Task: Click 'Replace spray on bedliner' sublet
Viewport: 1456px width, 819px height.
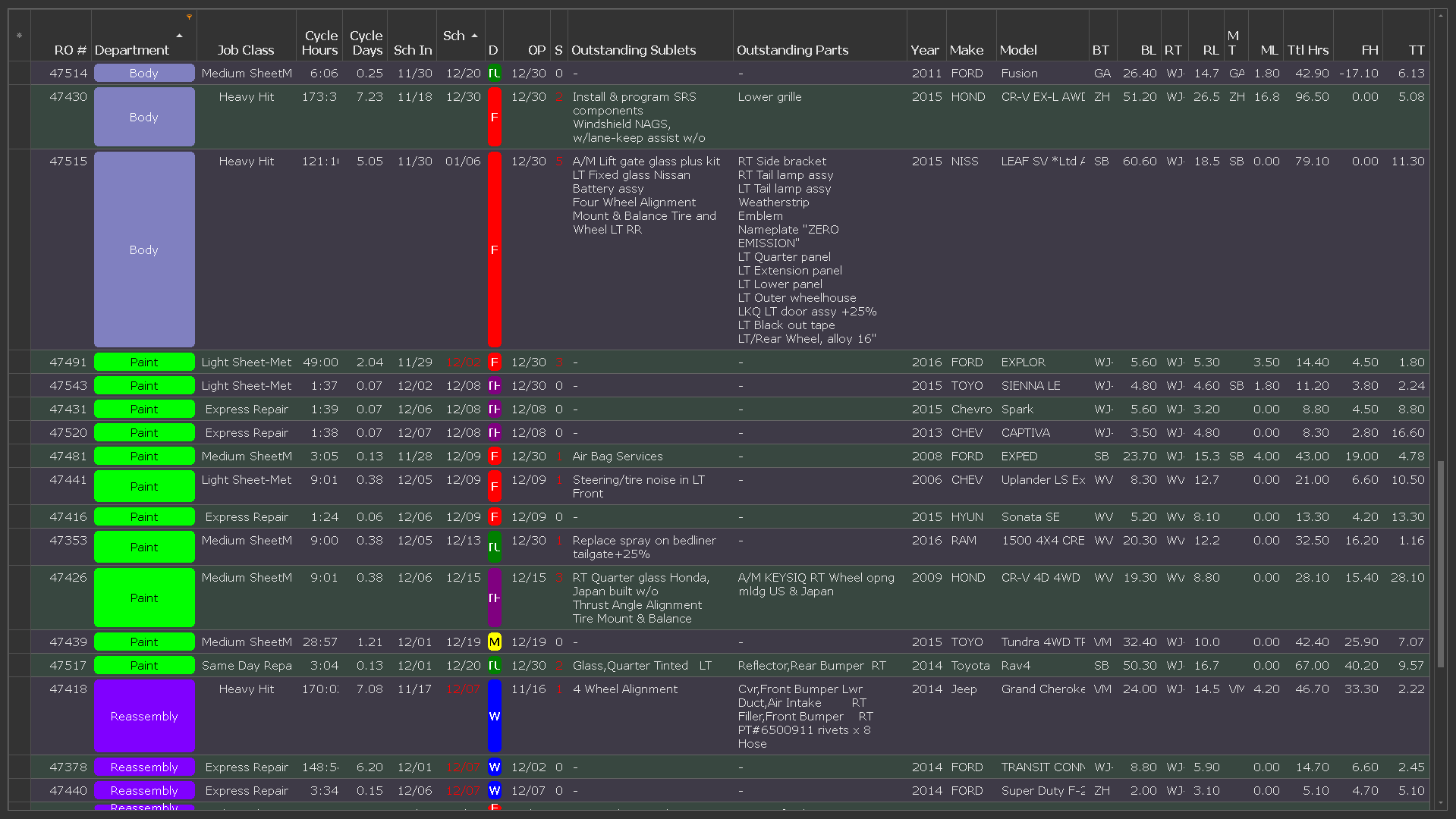Action: click(644, 541)
